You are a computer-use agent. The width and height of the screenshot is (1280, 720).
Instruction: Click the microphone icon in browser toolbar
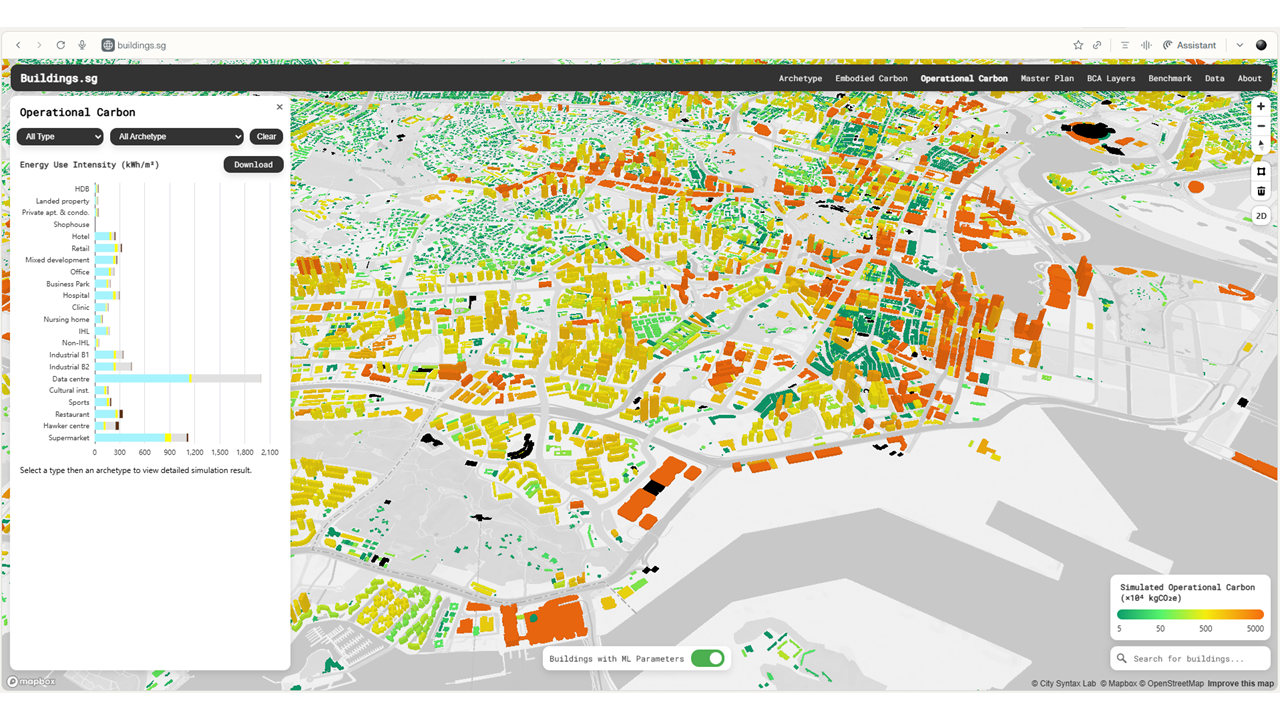(82, 45)
